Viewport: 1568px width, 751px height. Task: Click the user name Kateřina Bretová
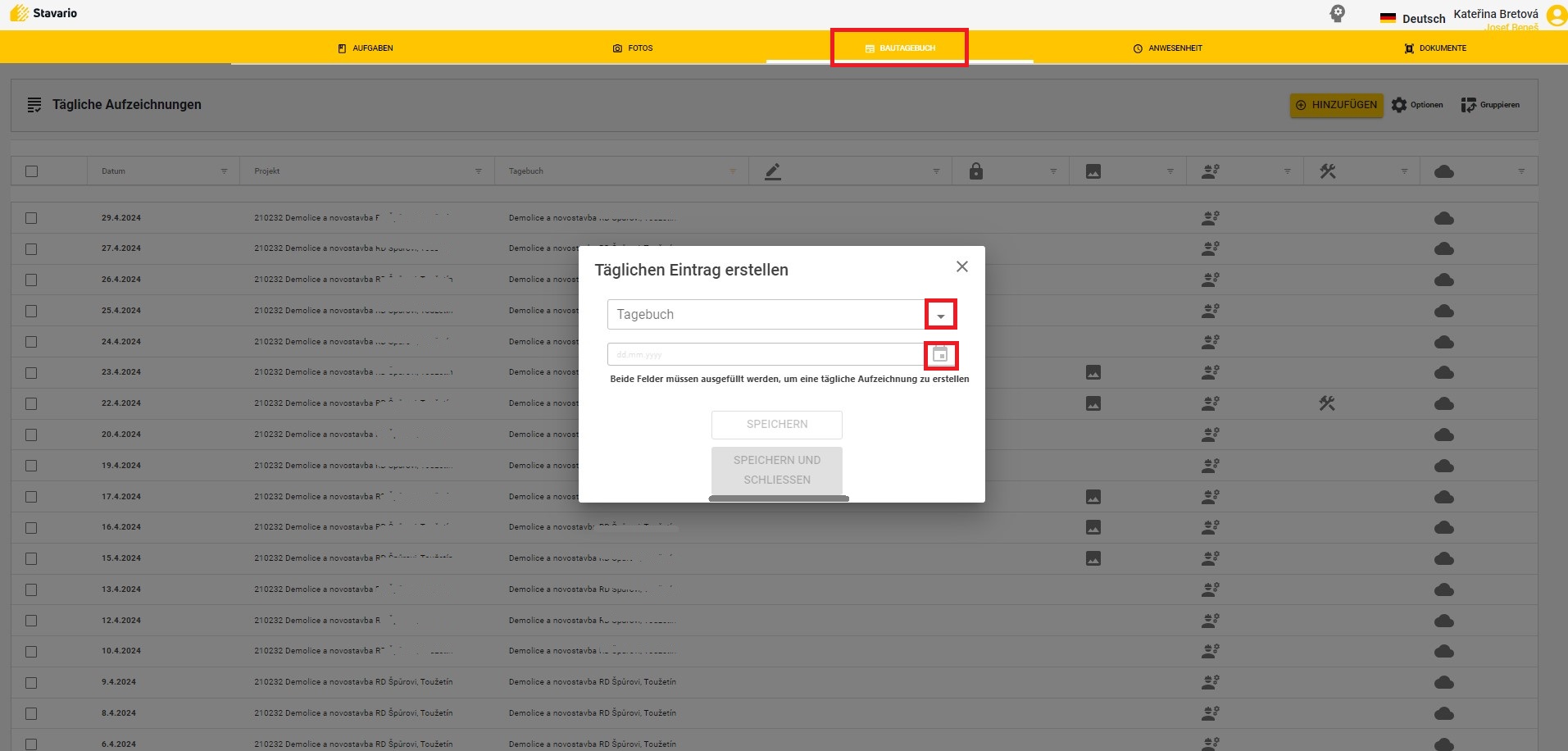pos(1496,14)
